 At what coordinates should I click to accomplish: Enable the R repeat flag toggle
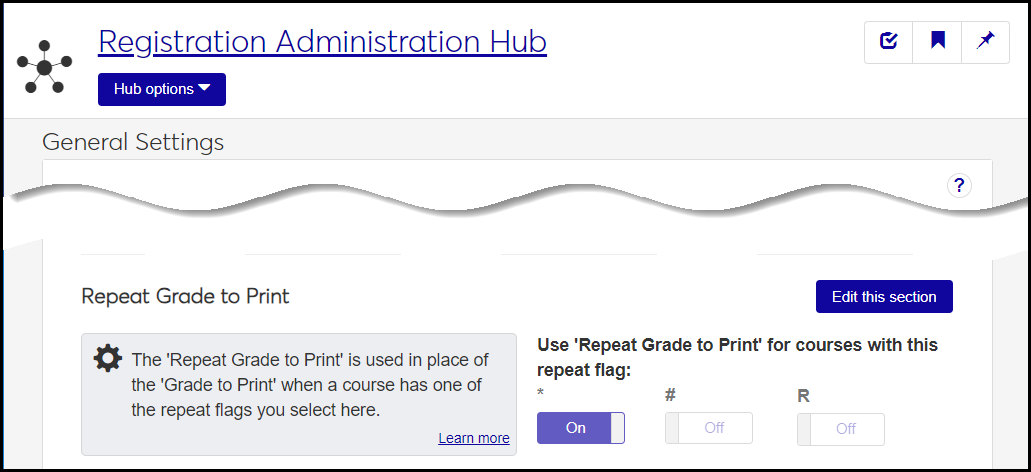[841, 428]
